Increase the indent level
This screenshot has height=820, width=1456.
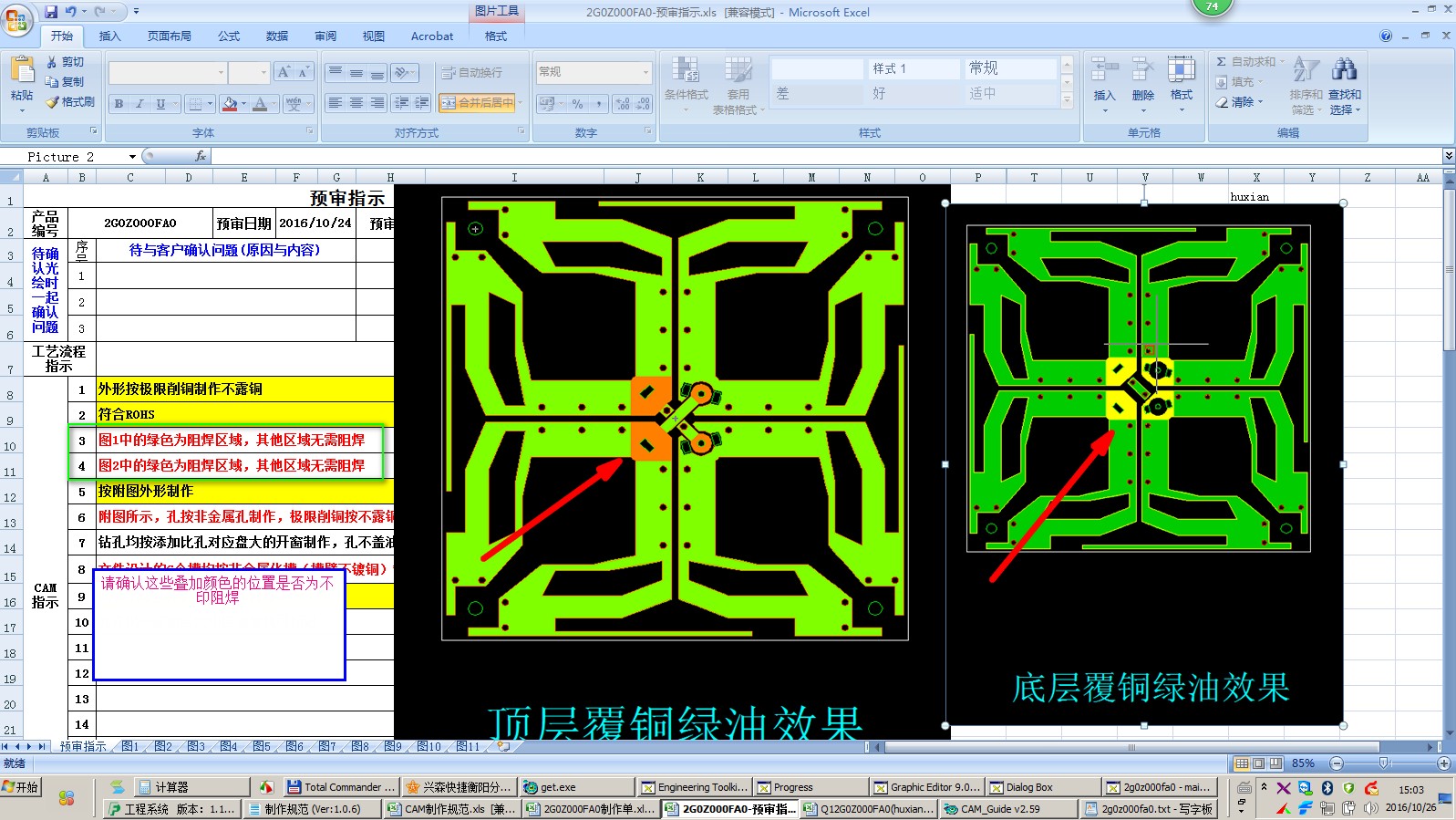click(421, 103)
